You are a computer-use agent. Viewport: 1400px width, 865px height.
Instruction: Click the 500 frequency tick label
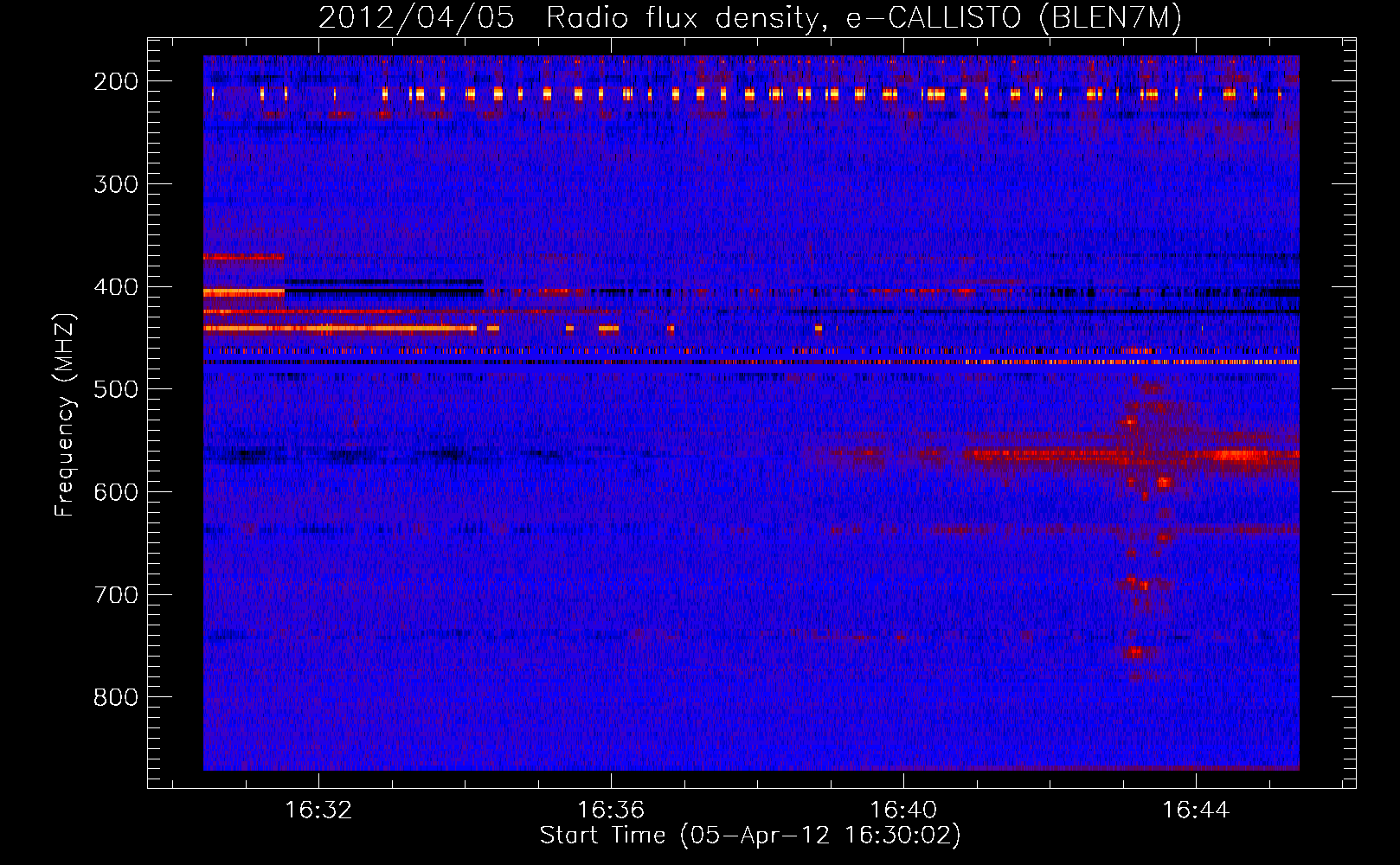[x=116, y=389]
